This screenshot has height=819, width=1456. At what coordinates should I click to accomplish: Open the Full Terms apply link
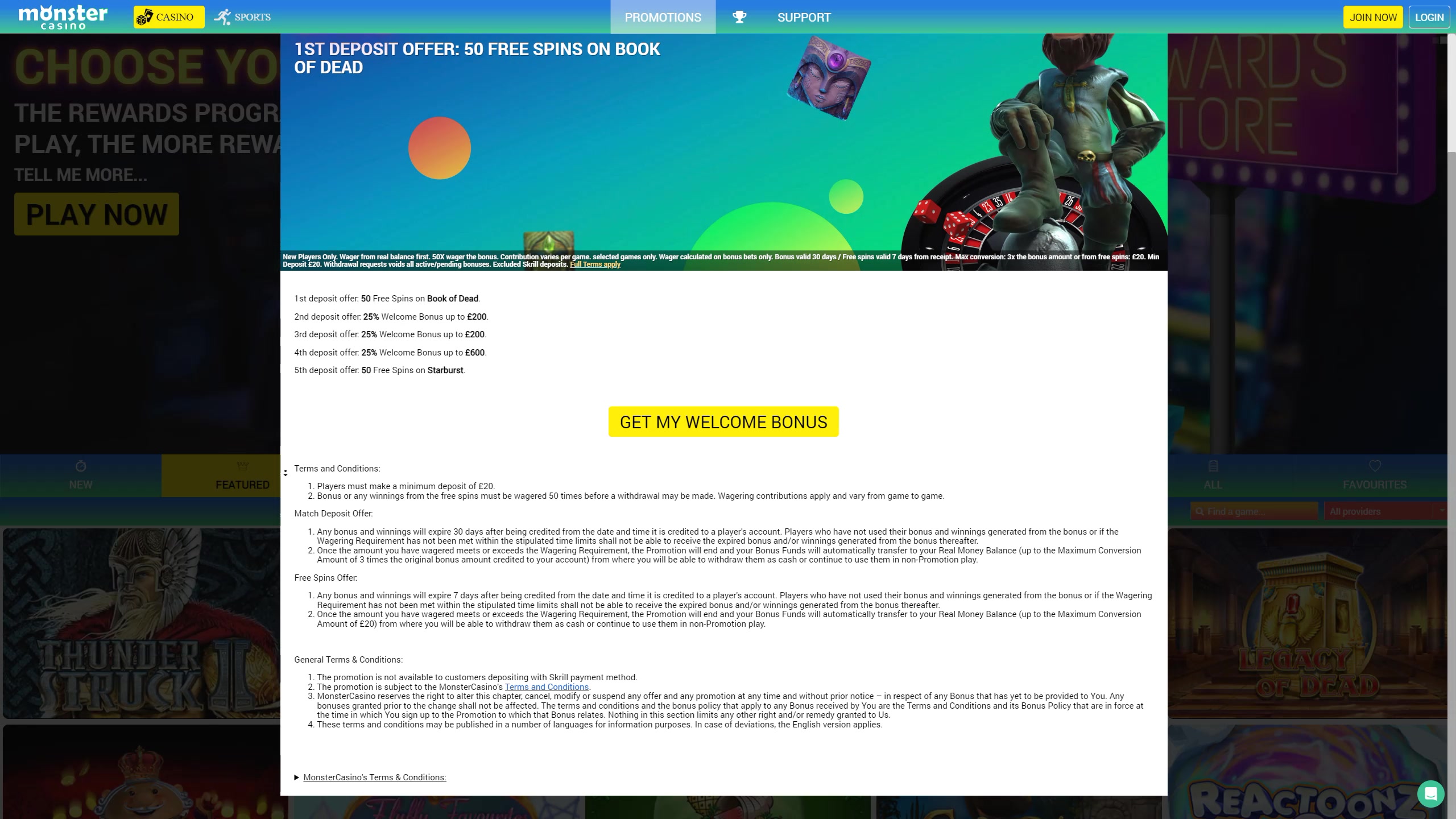[595, 264]
